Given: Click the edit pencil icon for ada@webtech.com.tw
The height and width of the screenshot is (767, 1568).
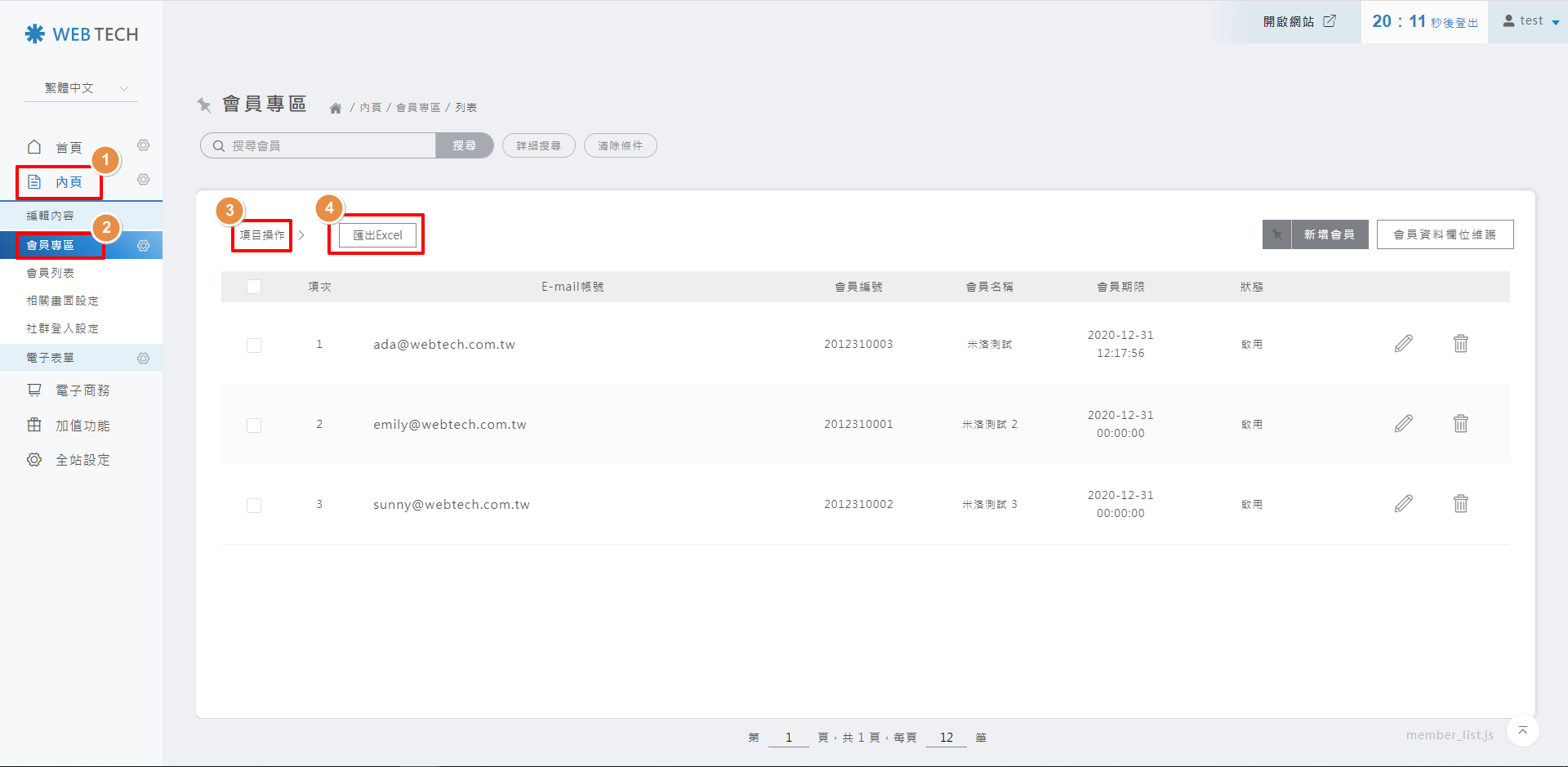Looking at the screenshot, I should click(x=1403, y=344).
